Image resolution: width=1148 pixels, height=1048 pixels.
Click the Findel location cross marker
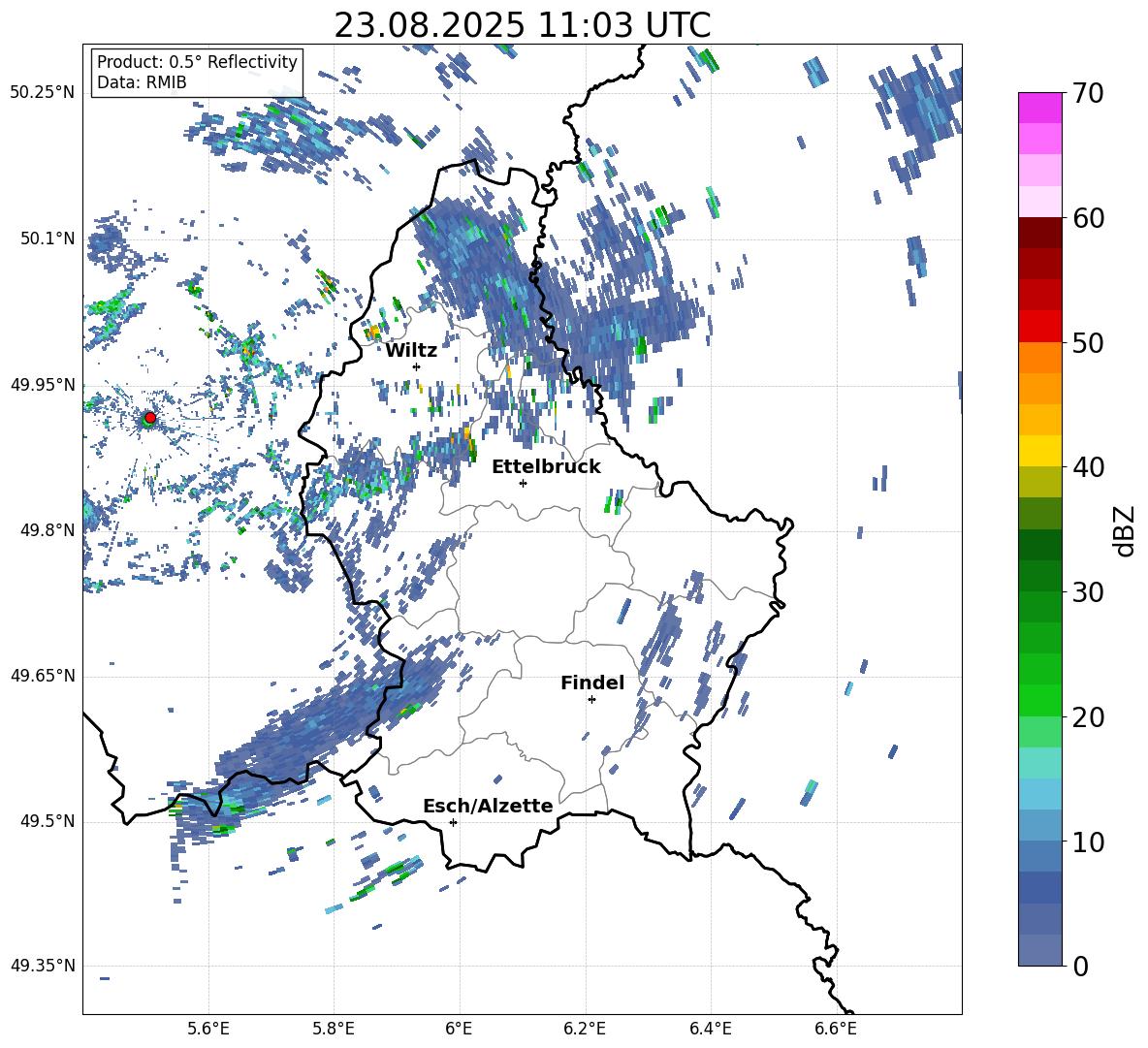591,700
